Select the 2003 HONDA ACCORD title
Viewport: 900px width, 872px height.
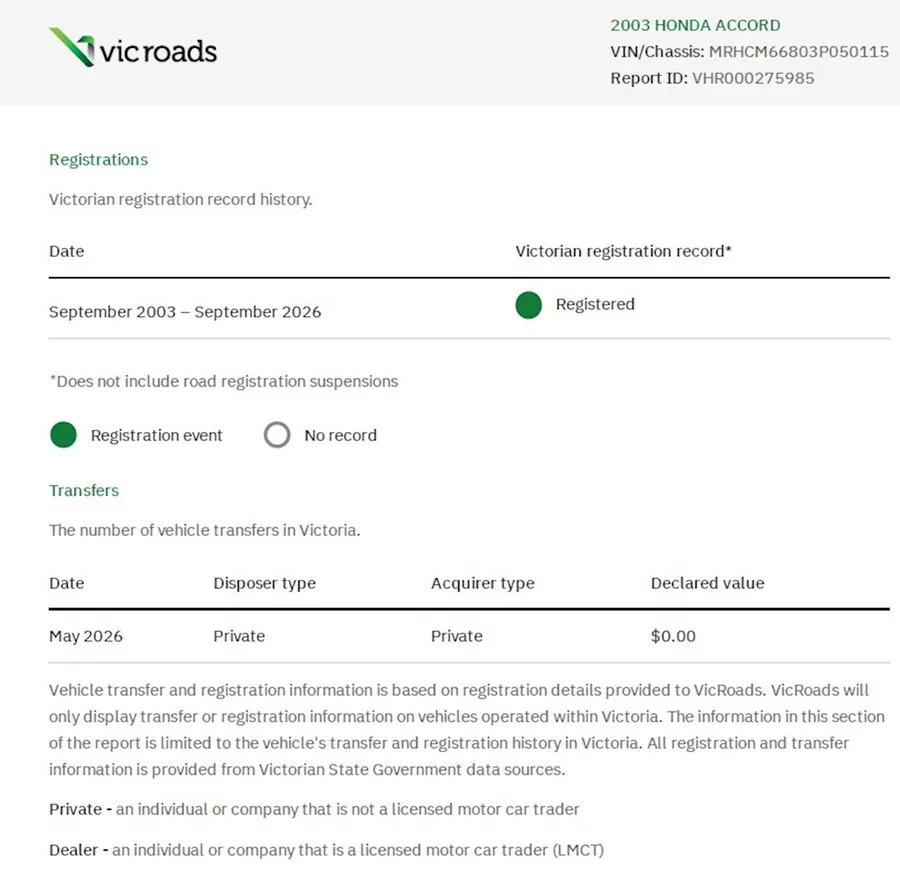pos(695,25)
